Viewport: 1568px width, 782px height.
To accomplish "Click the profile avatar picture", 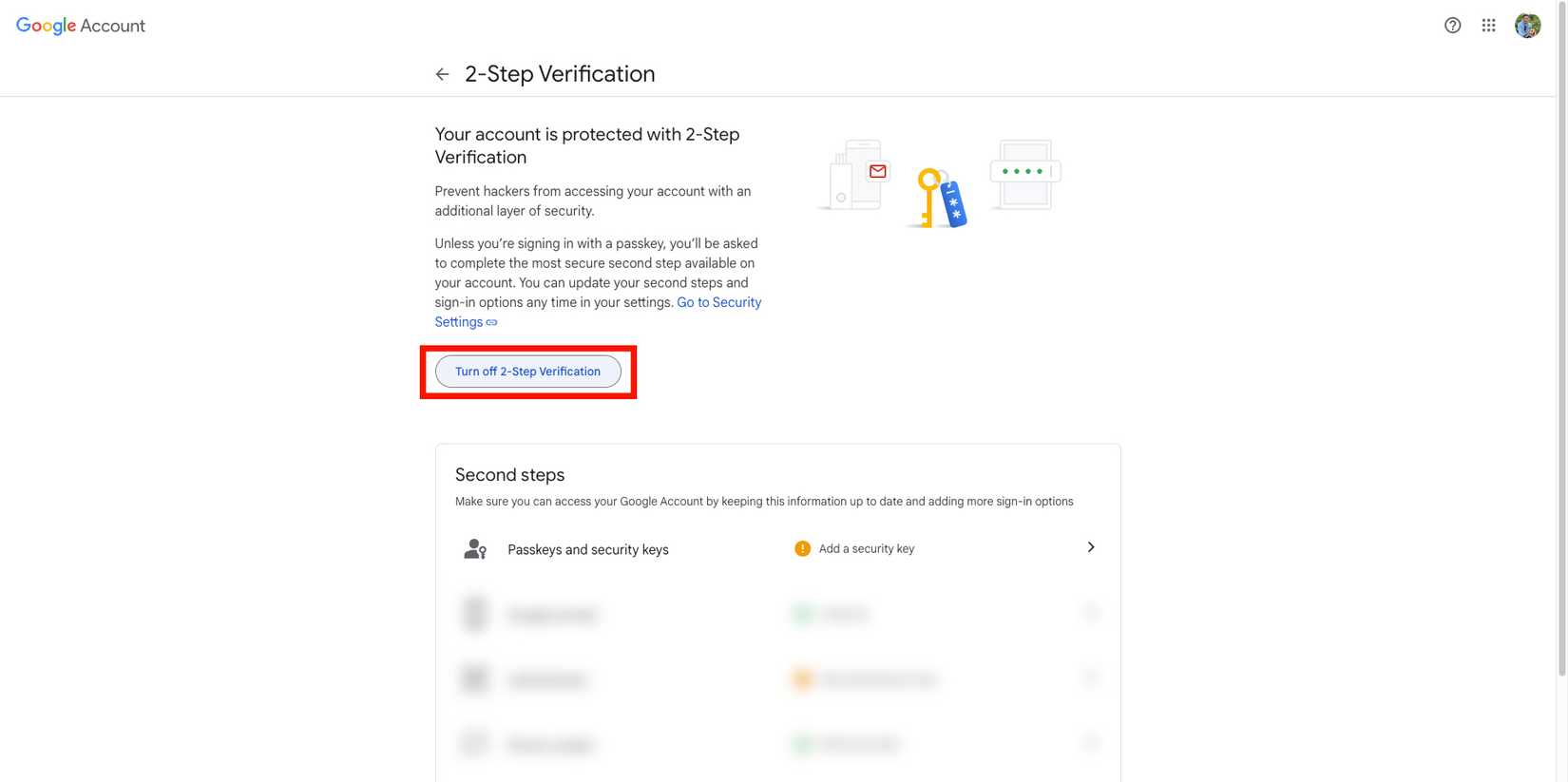I will click(x=1527, y=26).
